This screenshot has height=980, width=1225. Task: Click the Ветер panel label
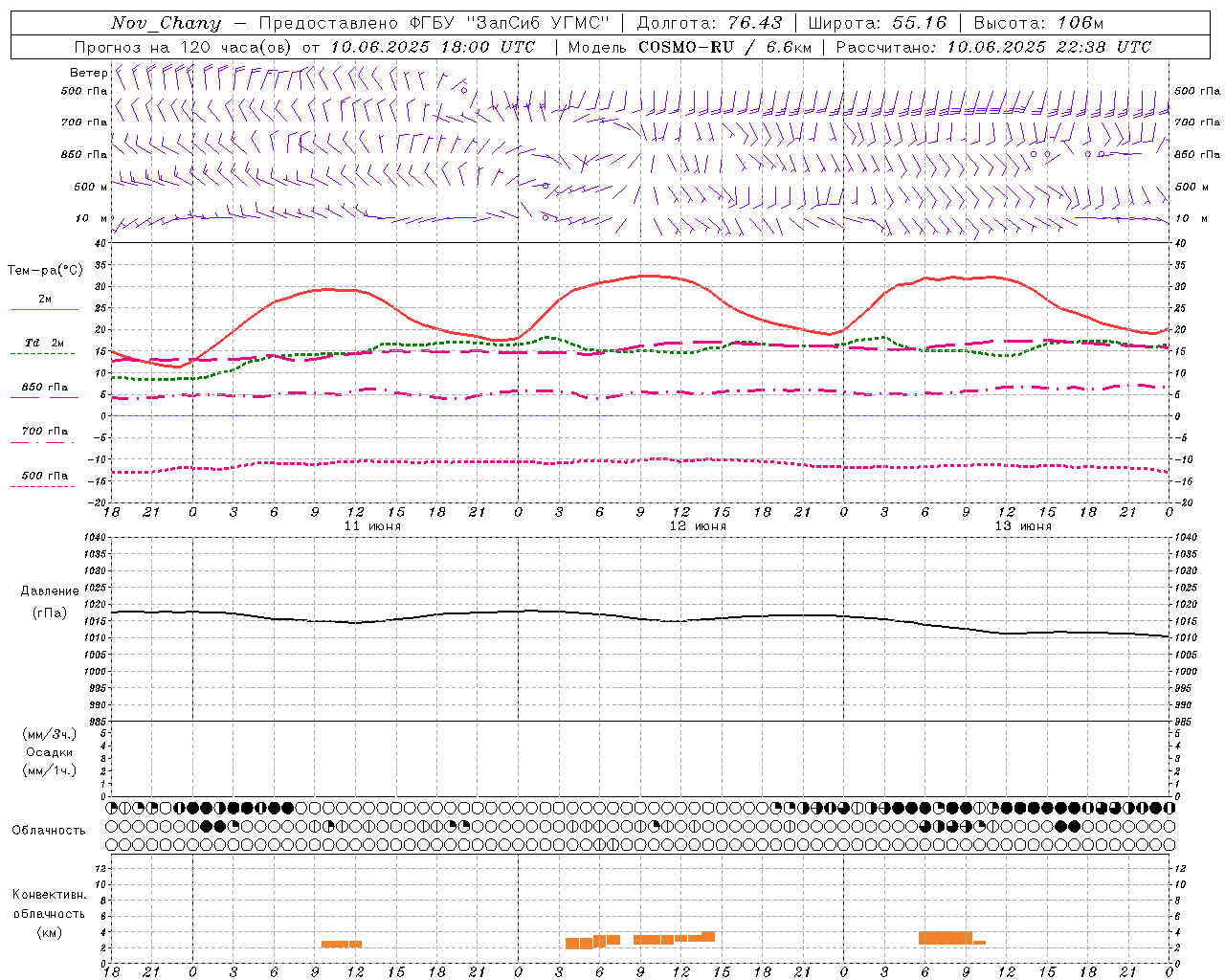[88, 73]
